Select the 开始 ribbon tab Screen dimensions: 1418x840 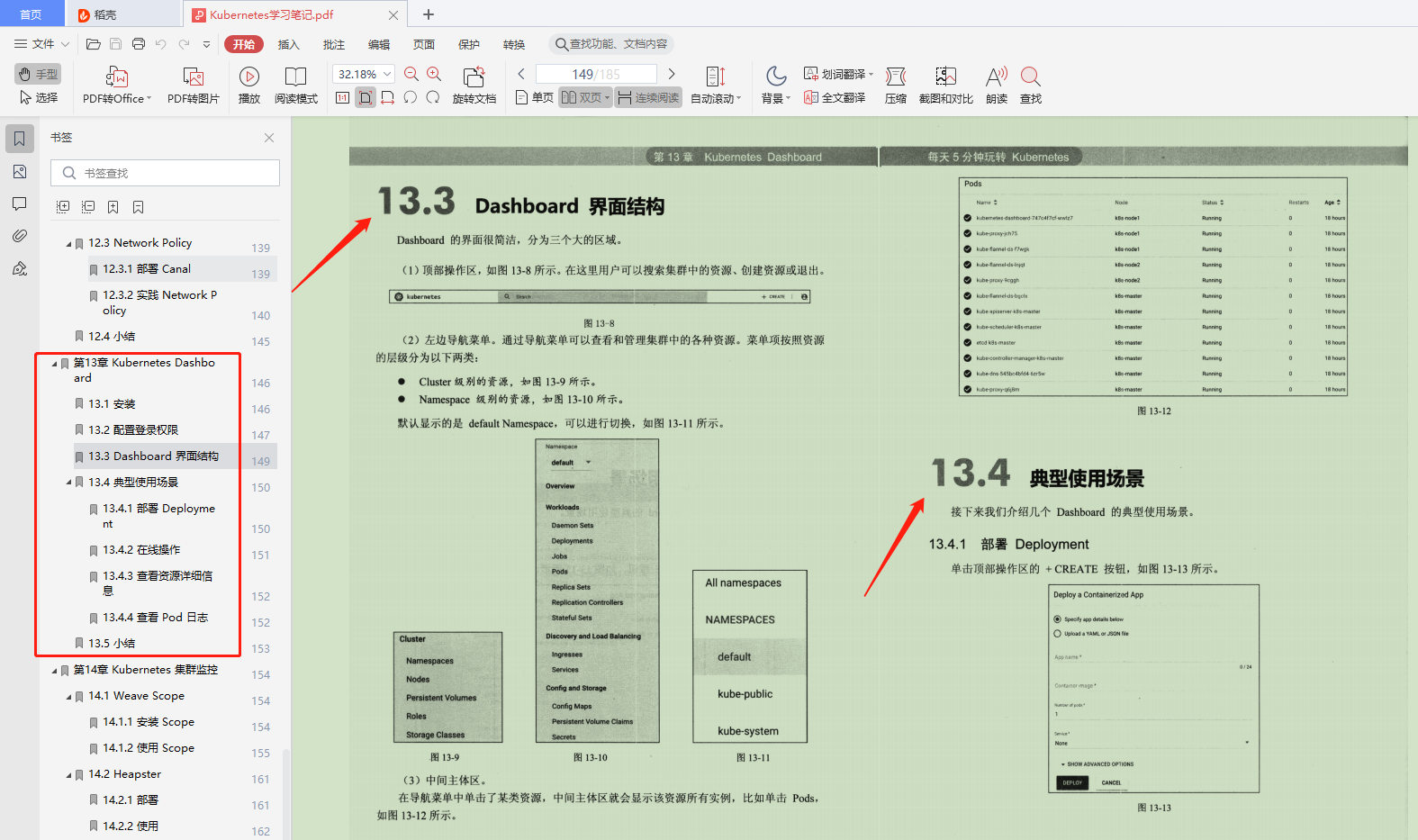(244, 44)
